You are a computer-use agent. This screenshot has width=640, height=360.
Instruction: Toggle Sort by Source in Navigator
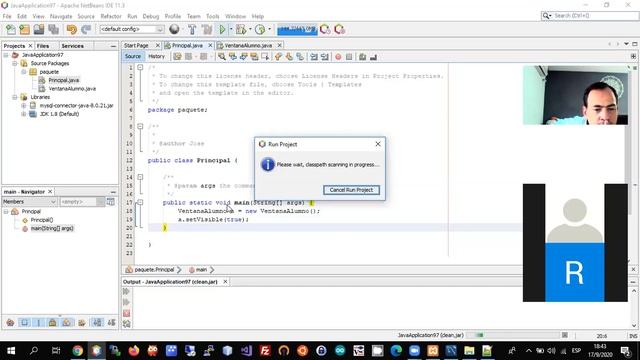(x=111, y=323)
